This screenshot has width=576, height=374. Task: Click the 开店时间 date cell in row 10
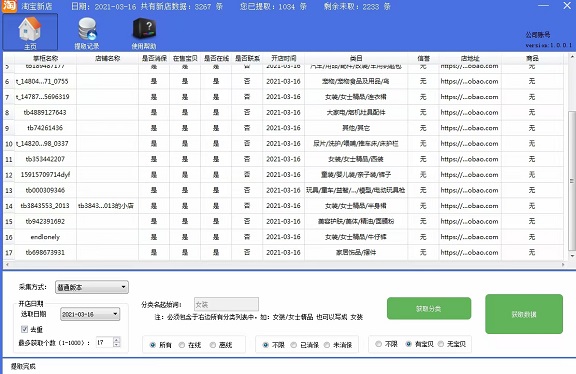[284, 144]
